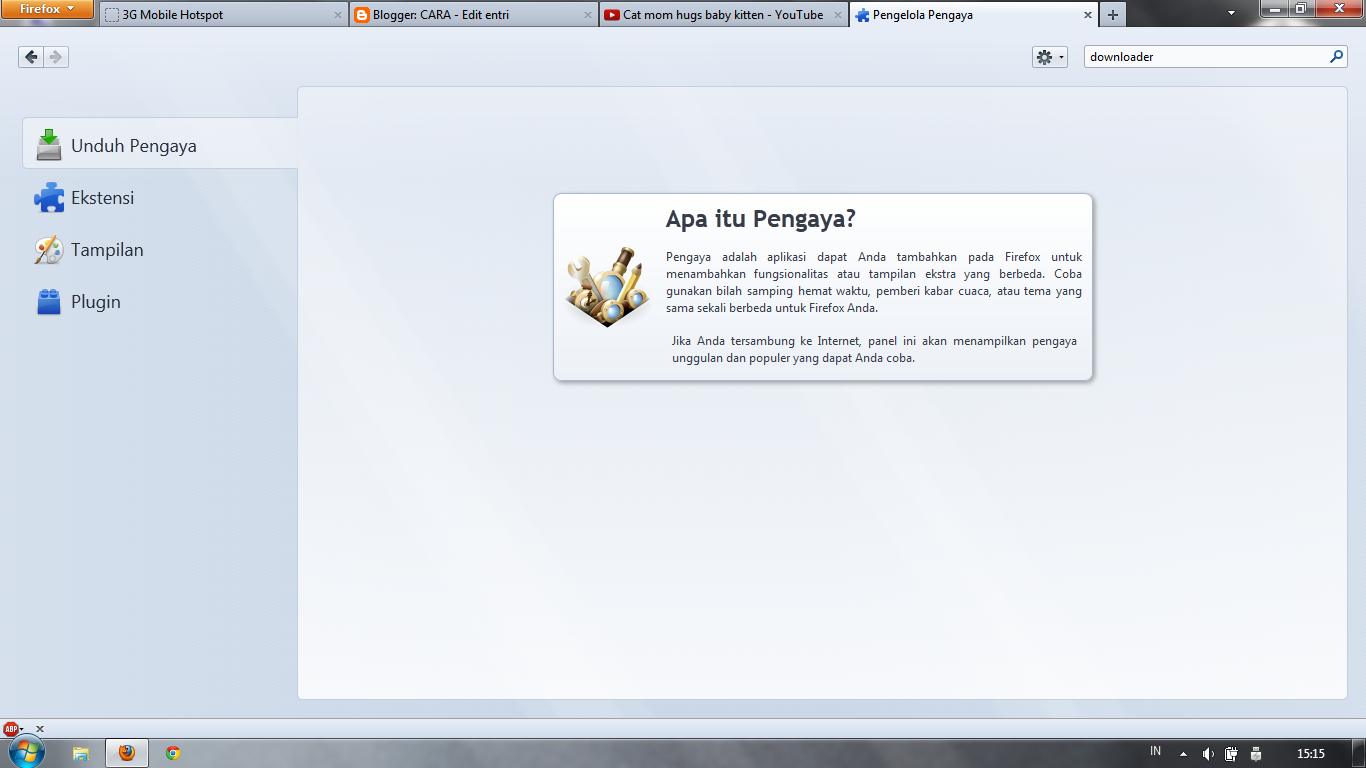Screen dimensions: 1366x768
Task: Open the list all tabs dropdown arrow
Action: 1231,14
